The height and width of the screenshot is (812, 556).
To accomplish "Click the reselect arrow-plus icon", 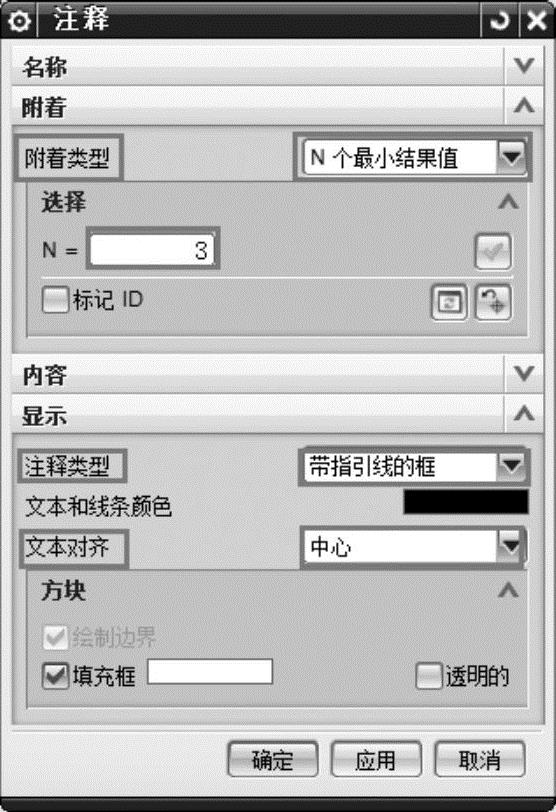I will tap(493, 301).
